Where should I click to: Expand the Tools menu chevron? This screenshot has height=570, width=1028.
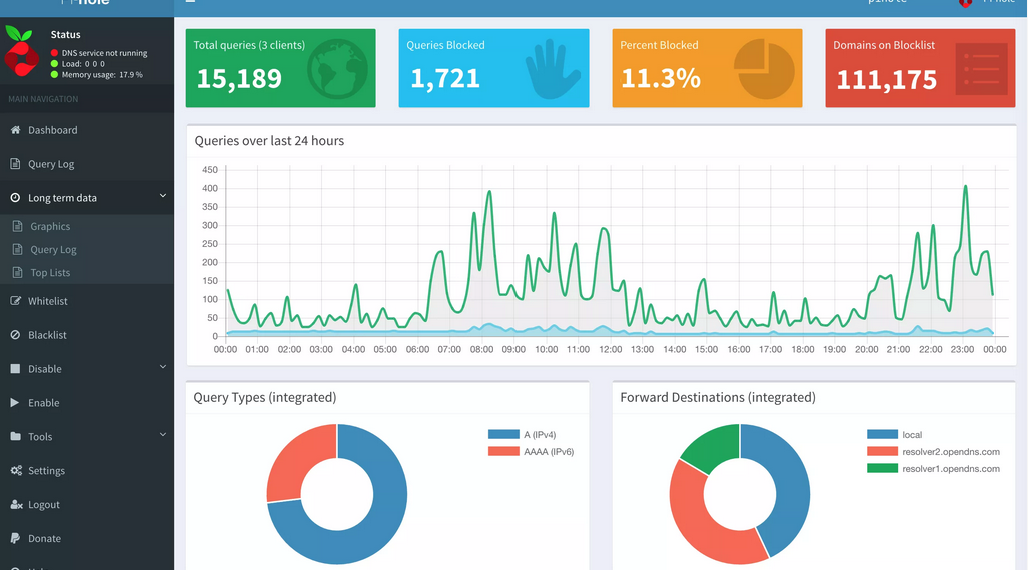(163, 435)
